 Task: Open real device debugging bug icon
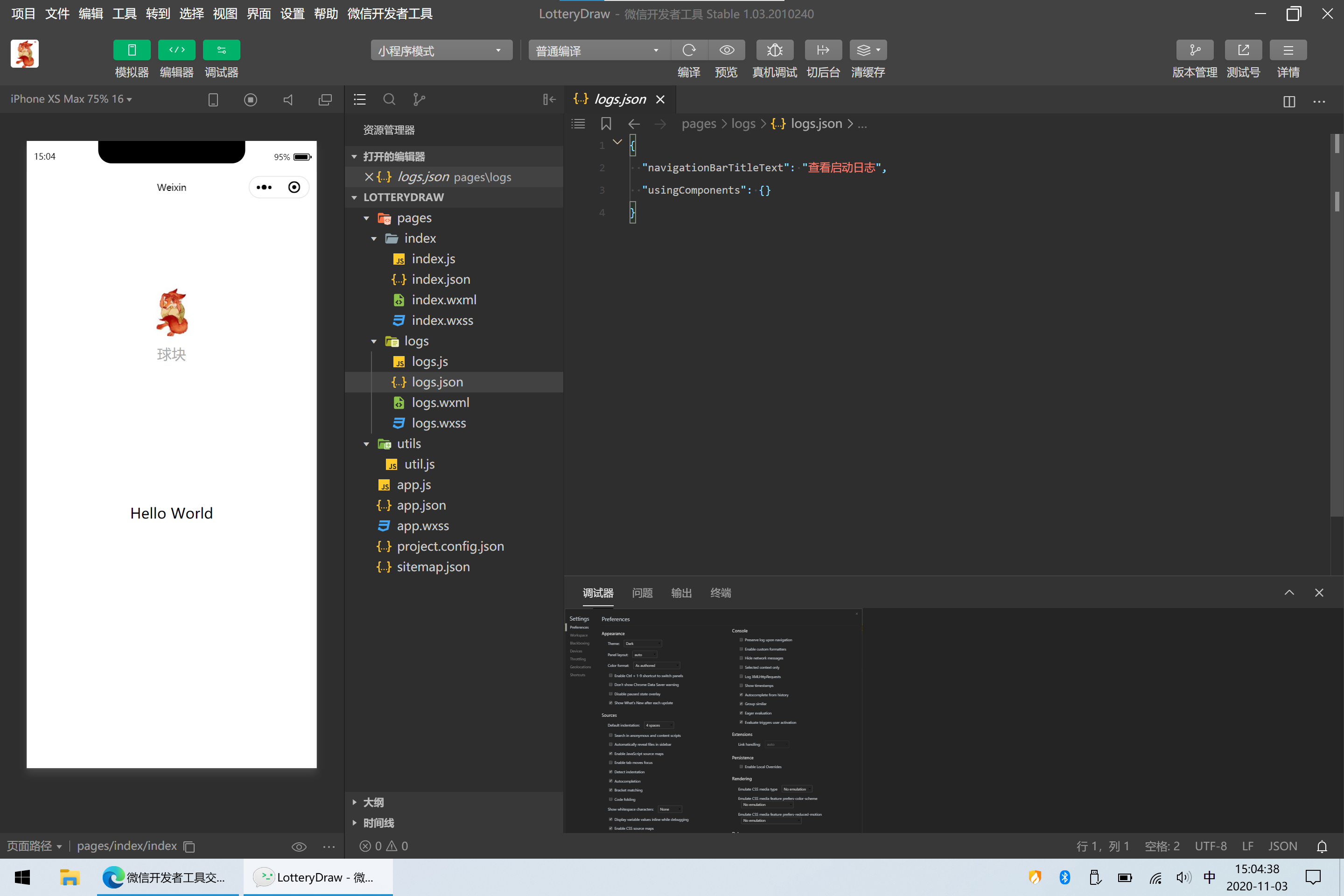point(774,50)
